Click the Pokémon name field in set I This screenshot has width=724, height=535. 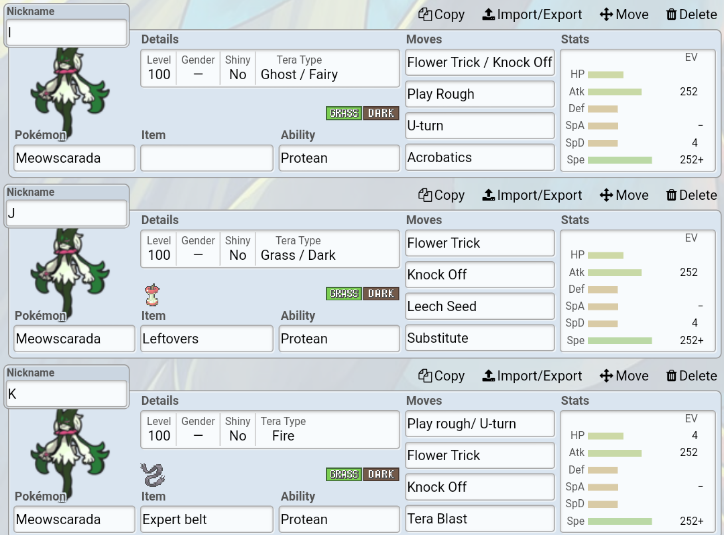74,158
